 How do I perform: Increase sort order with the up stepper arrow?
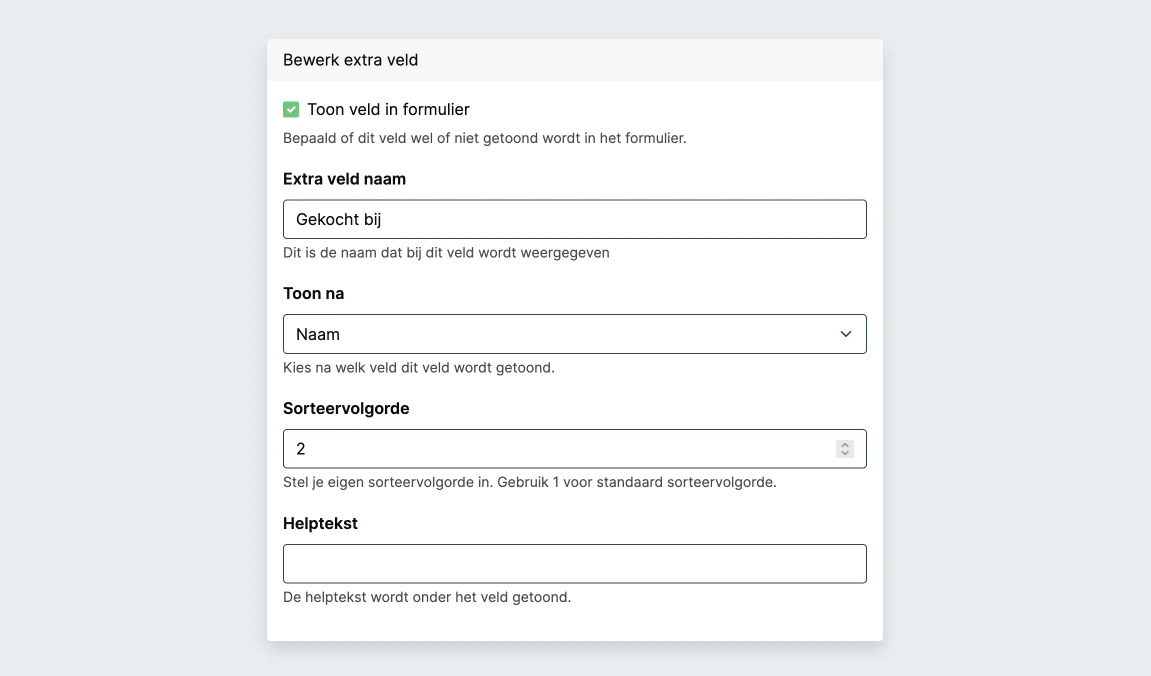pos(845,445)
